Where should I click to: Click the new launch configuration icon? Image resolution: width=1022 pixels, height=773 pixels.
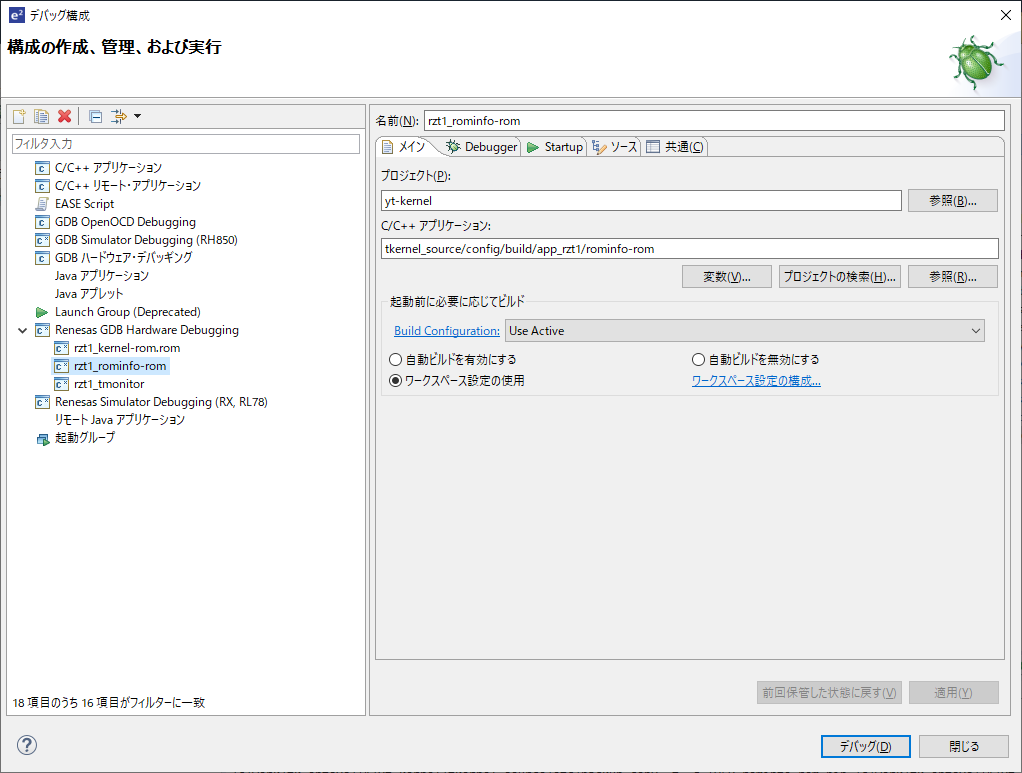pyautogui.click(x=20, y=117)
